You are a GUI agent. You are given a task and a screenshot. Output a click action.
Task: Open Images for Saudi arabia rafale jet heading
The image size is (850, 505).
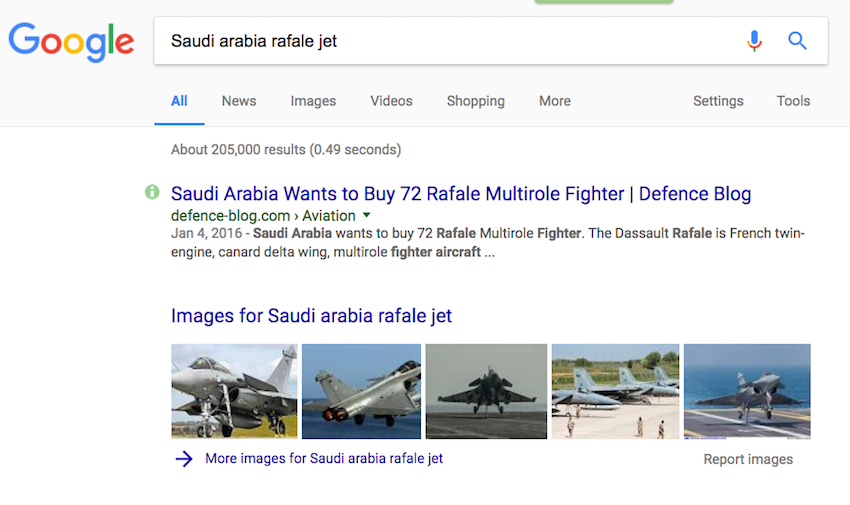311,316
